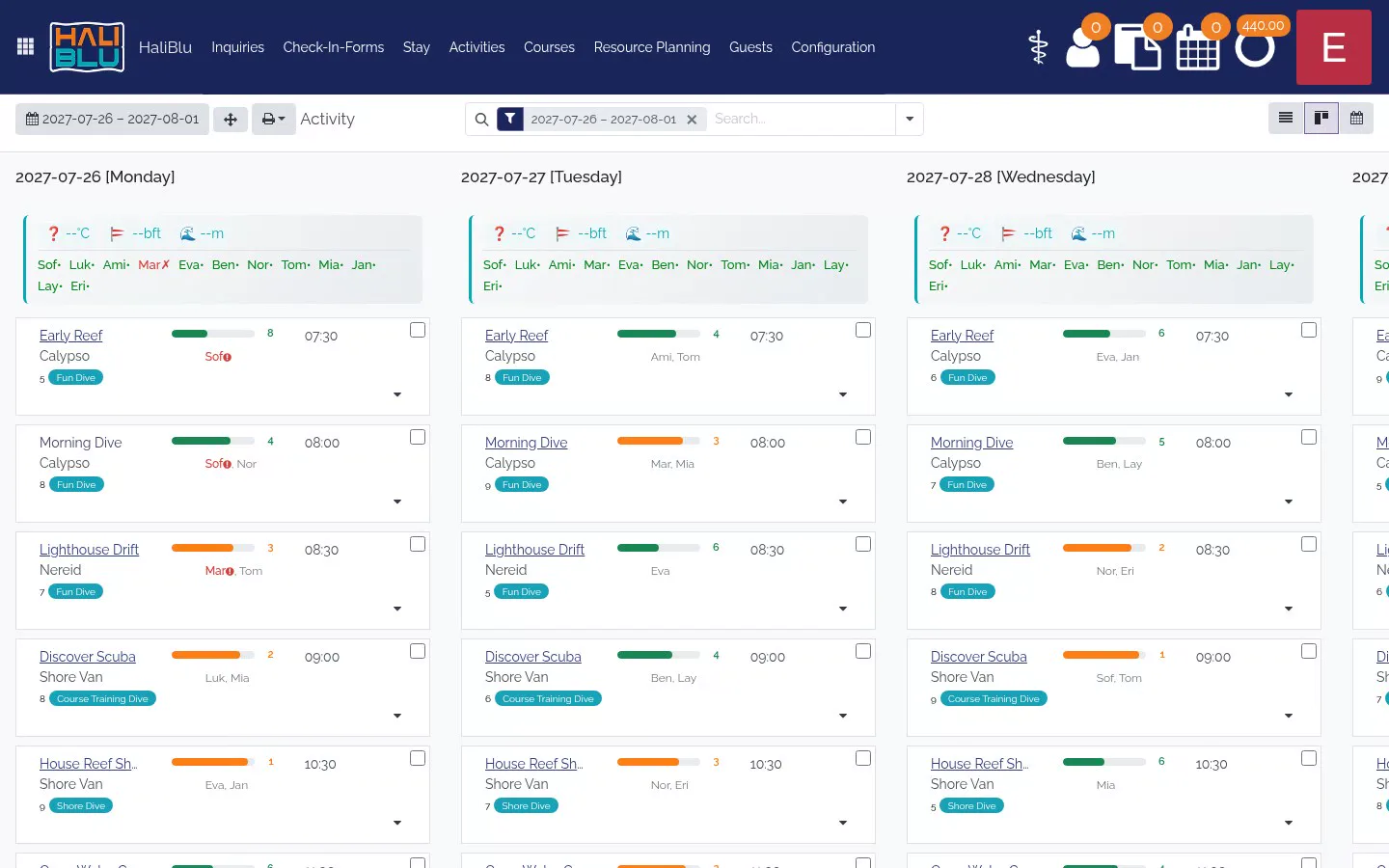Open the apps grid menu

[26, 46]
